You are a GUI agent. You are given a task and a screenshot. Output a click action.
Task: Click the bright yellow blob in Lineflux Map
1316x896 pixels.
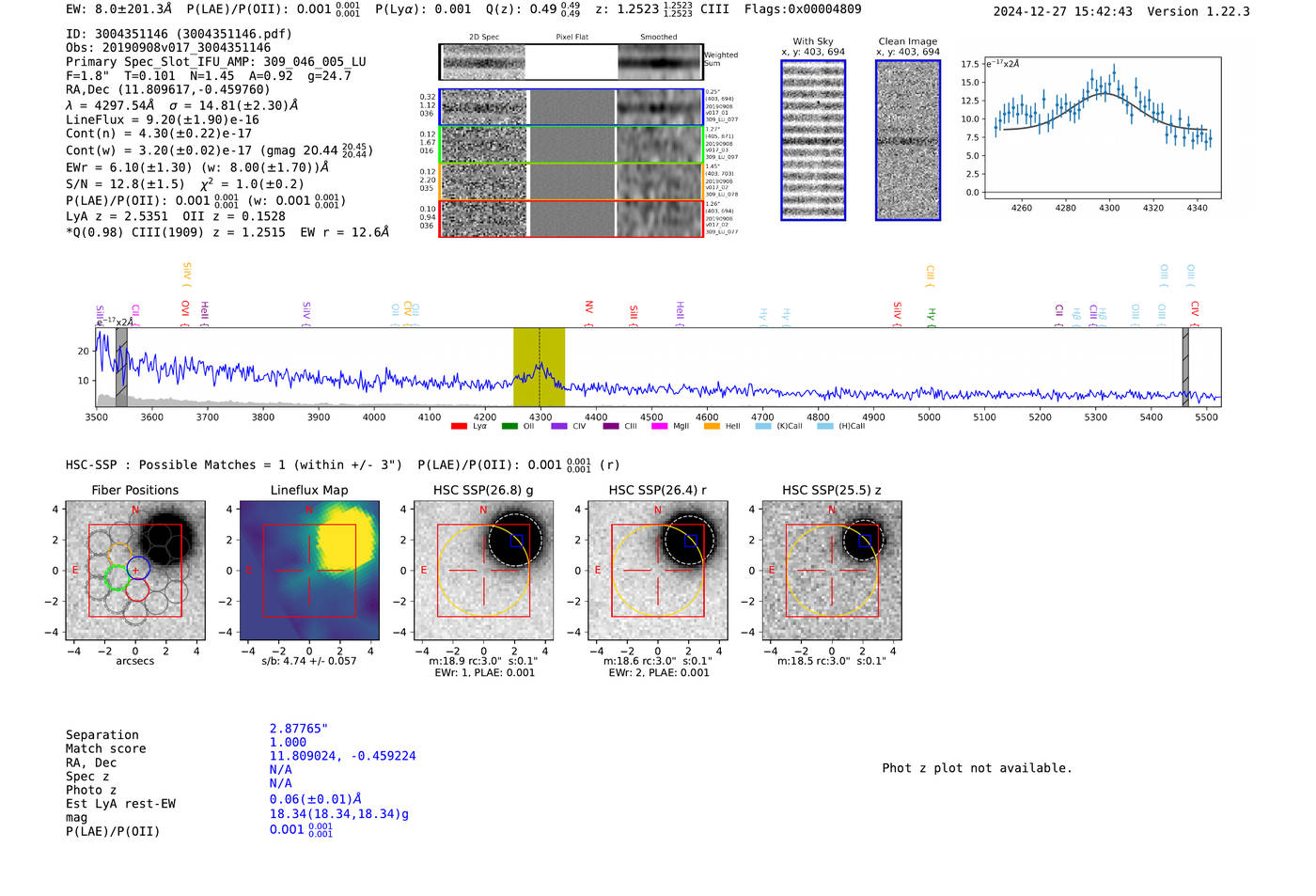pos(348,542)
